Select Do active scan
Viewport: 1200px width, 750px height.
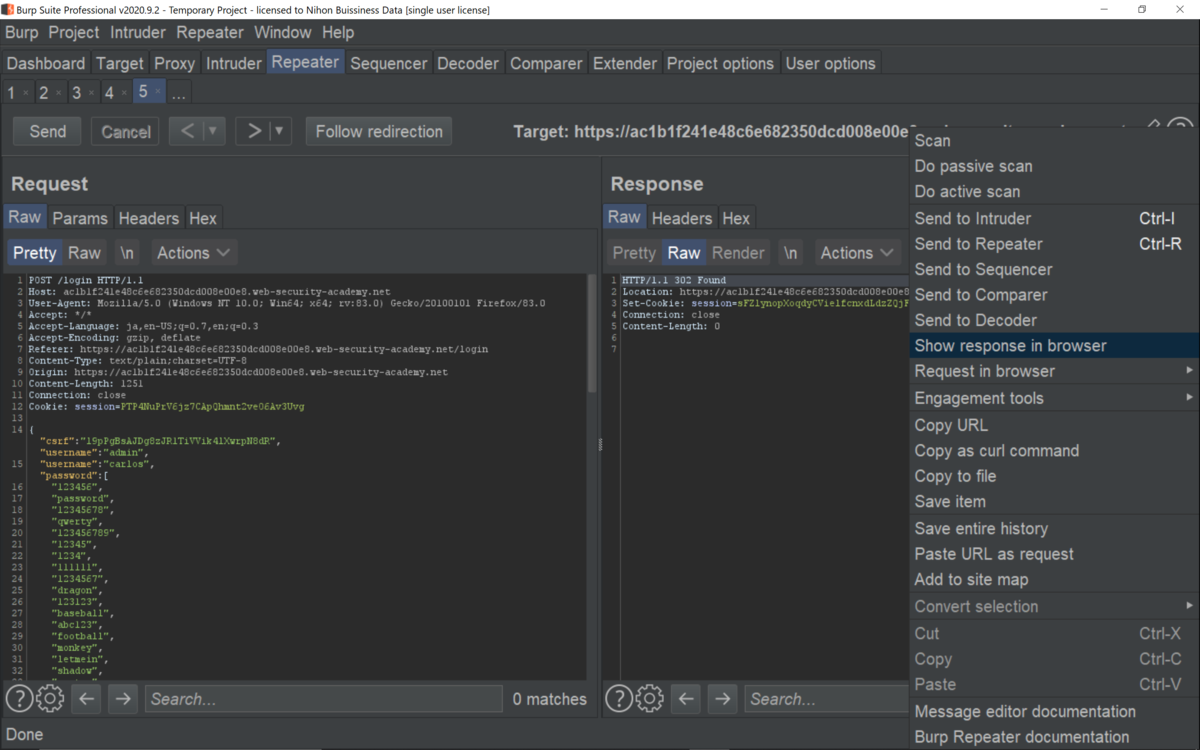click(1054, 192)
